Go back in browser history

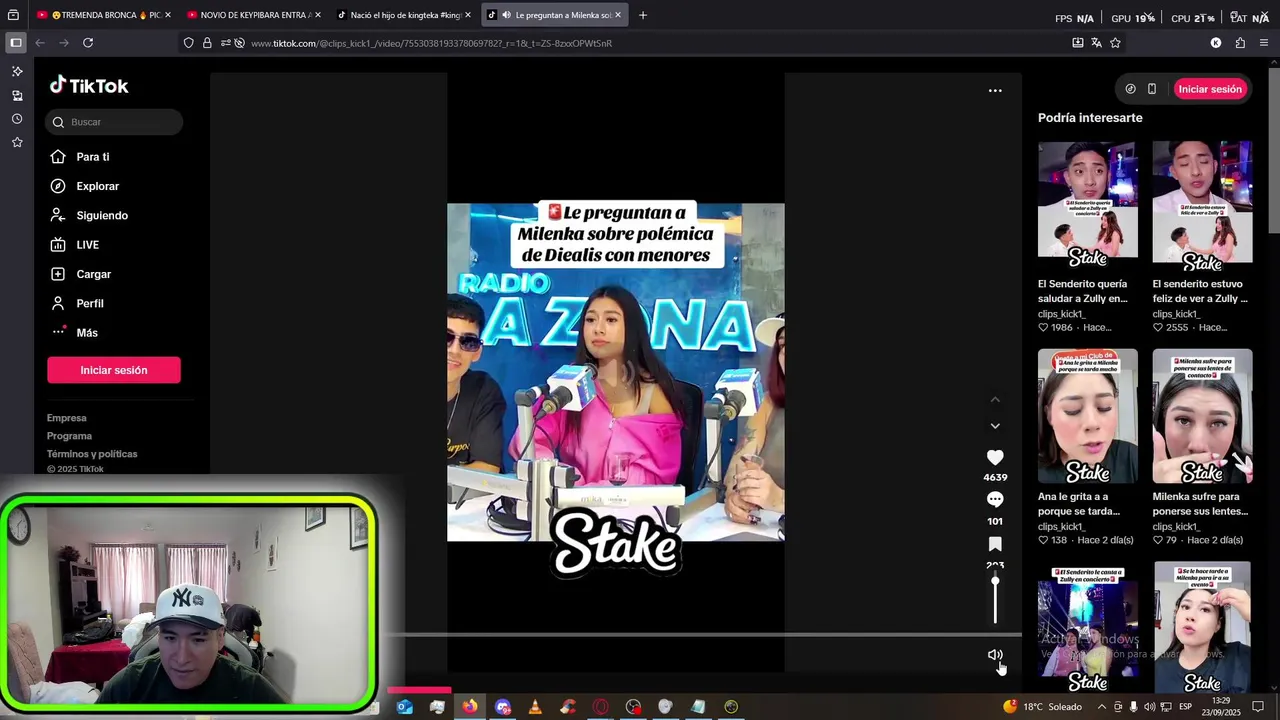tap(40, 43)
